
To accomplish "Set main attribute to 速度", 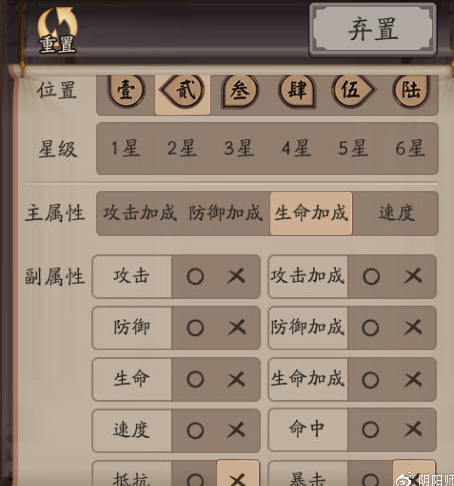I will point(397,213).
